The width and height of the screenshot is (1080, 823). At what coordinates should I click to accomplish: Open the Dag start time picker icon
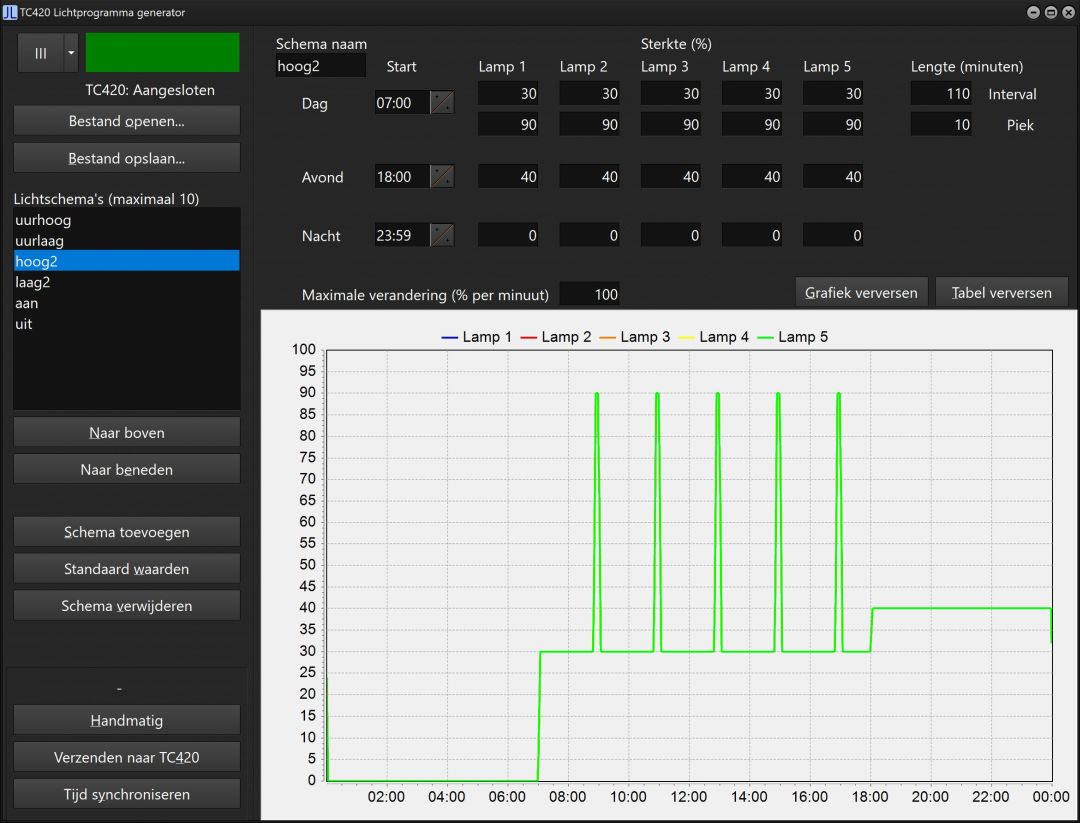[442, 103]
